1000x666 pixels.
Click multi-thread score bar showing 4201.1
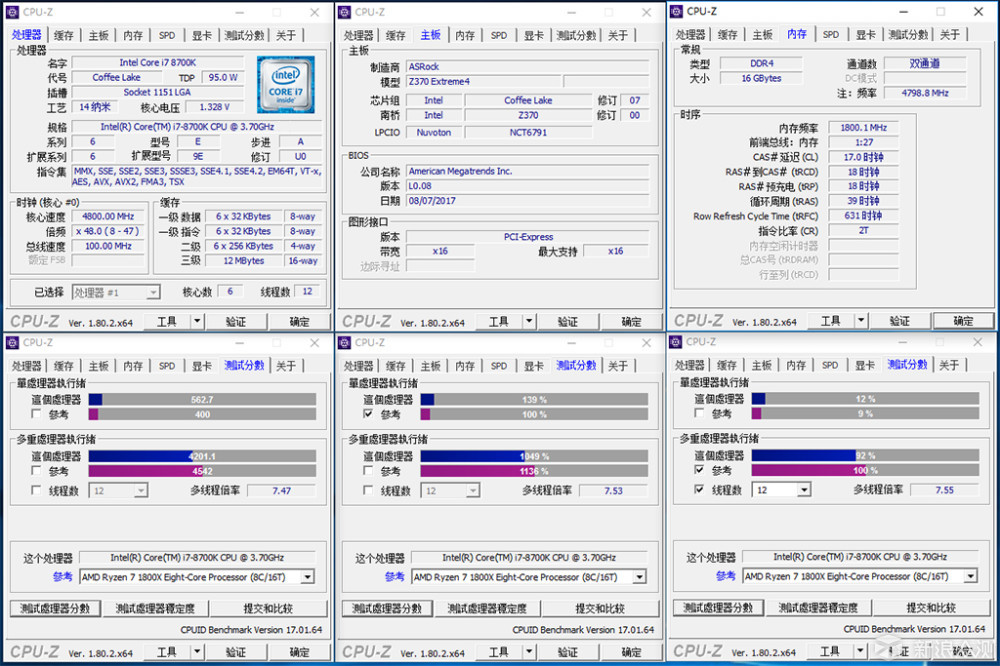pos(202,457)
